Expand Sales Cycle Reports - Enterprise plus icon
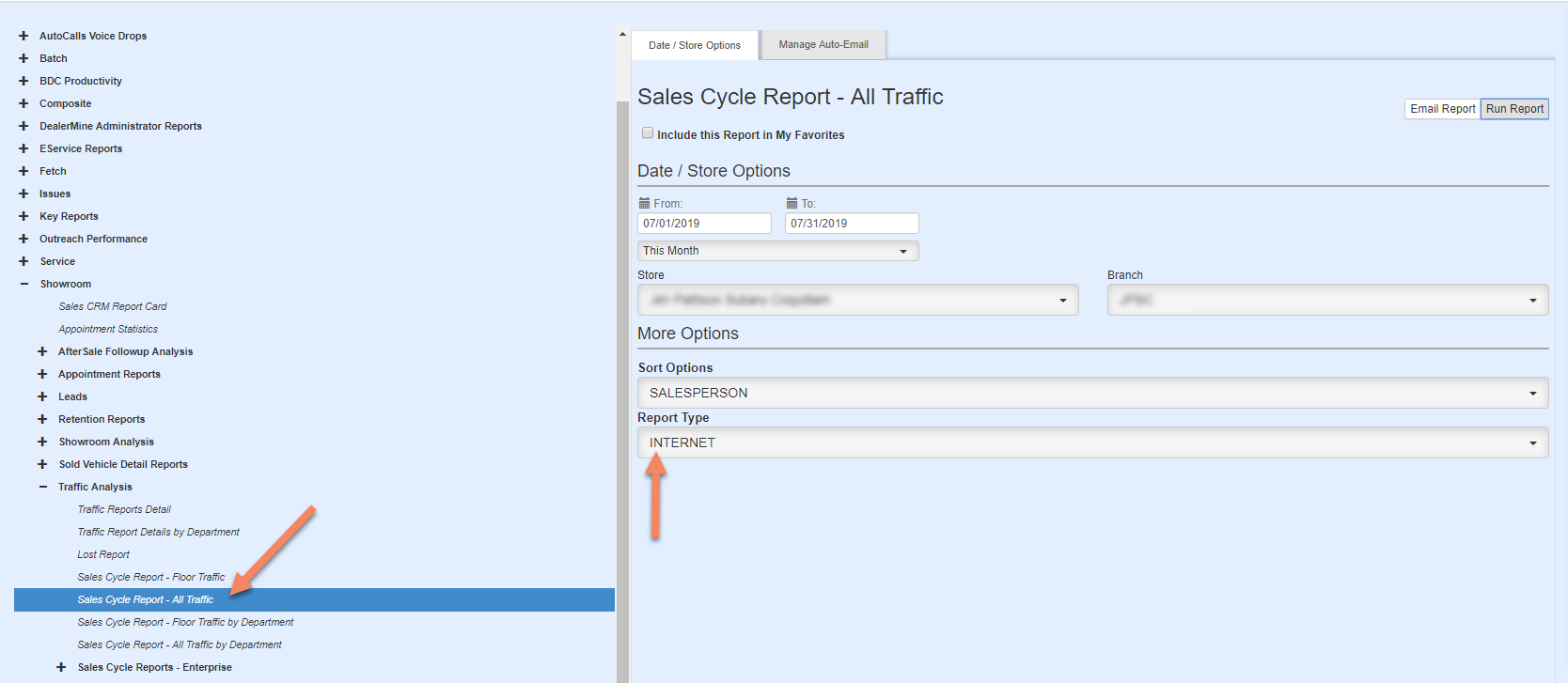Screen dimensions: 1568x683 pos(61,667)
